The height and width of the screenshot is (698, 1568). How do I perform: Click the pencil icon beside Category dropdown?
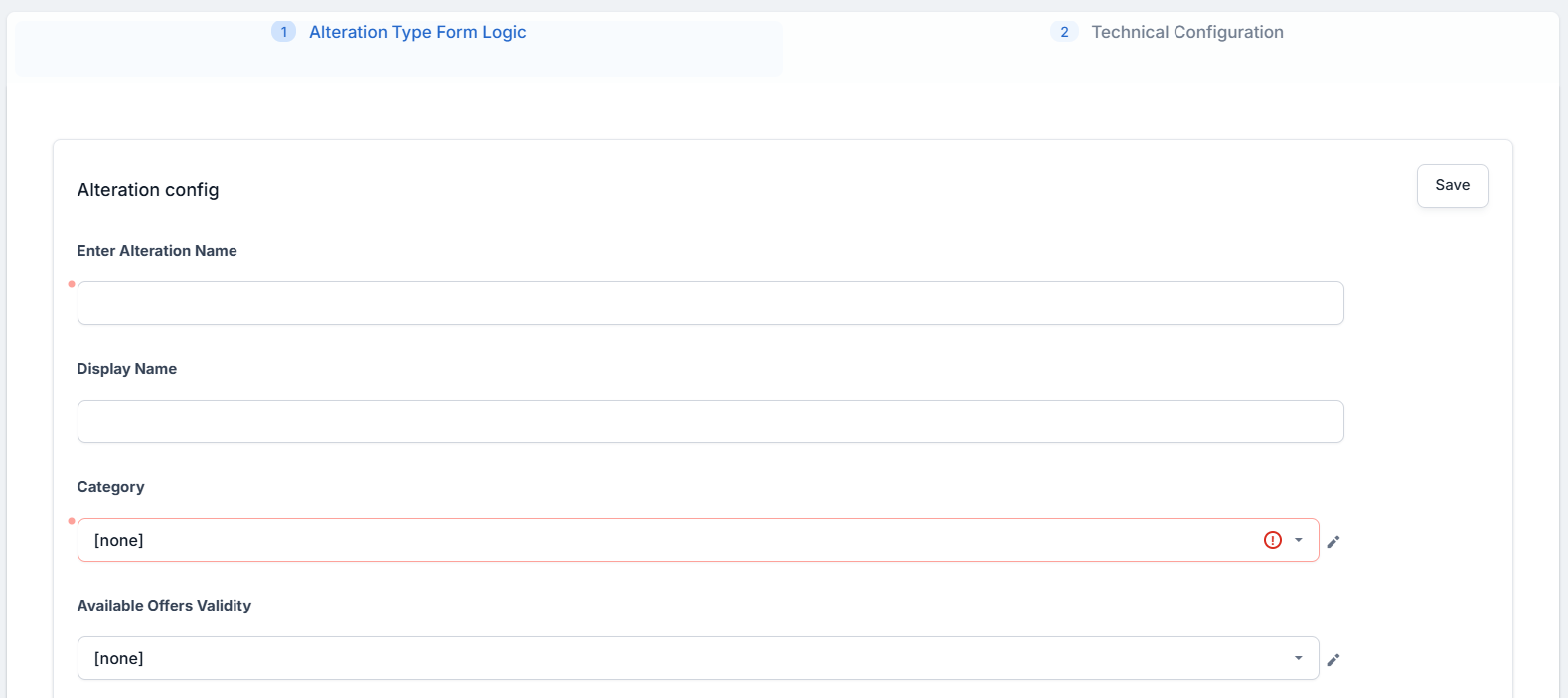[1333, 541]
